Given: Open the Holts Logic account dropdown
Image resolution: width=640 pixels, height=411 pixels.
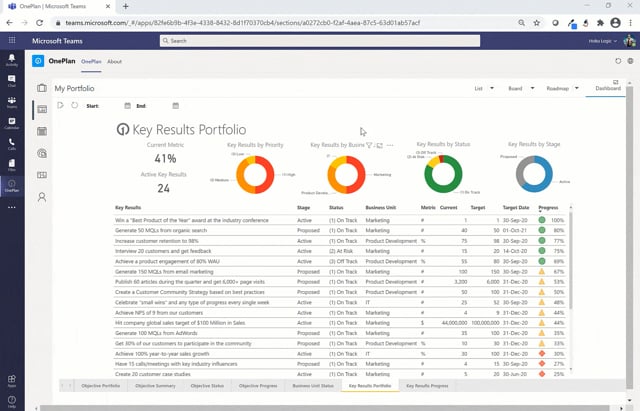Looking at the screenshot, I should 602,41.
